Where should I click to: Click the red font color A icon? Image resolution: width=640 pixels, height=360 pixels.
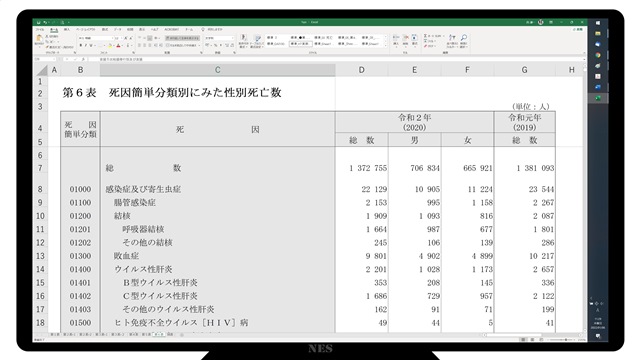(118, 45)
